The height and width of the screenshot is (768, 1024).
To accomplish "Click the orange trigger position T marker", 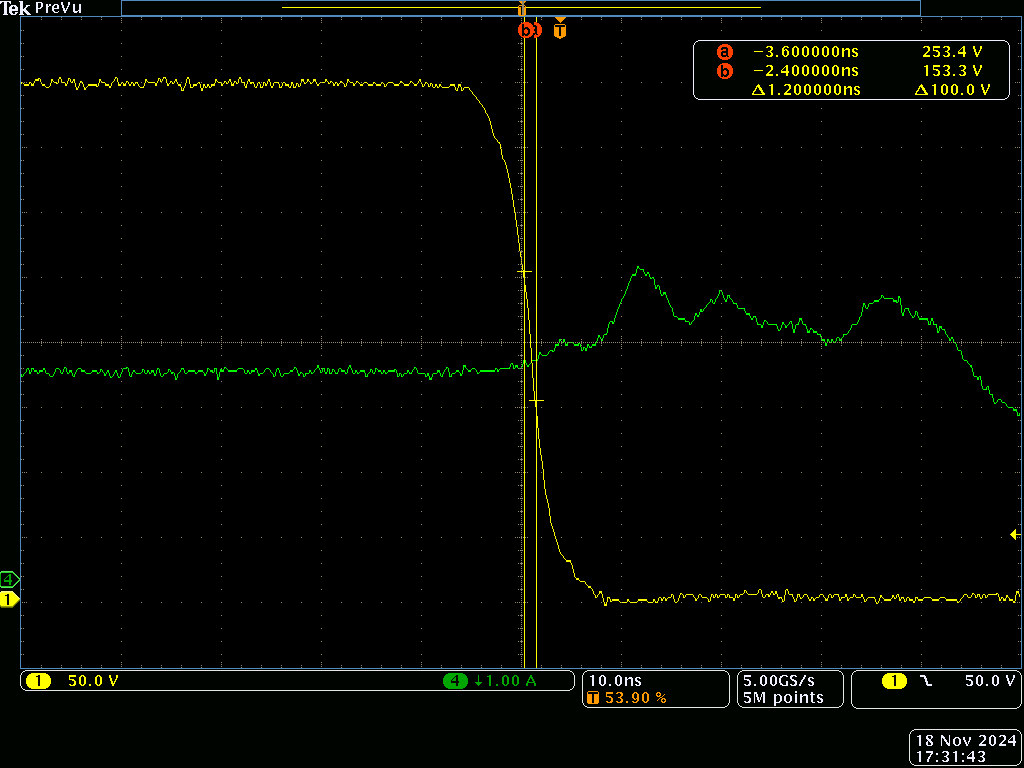I will click(x=559, y=30).
